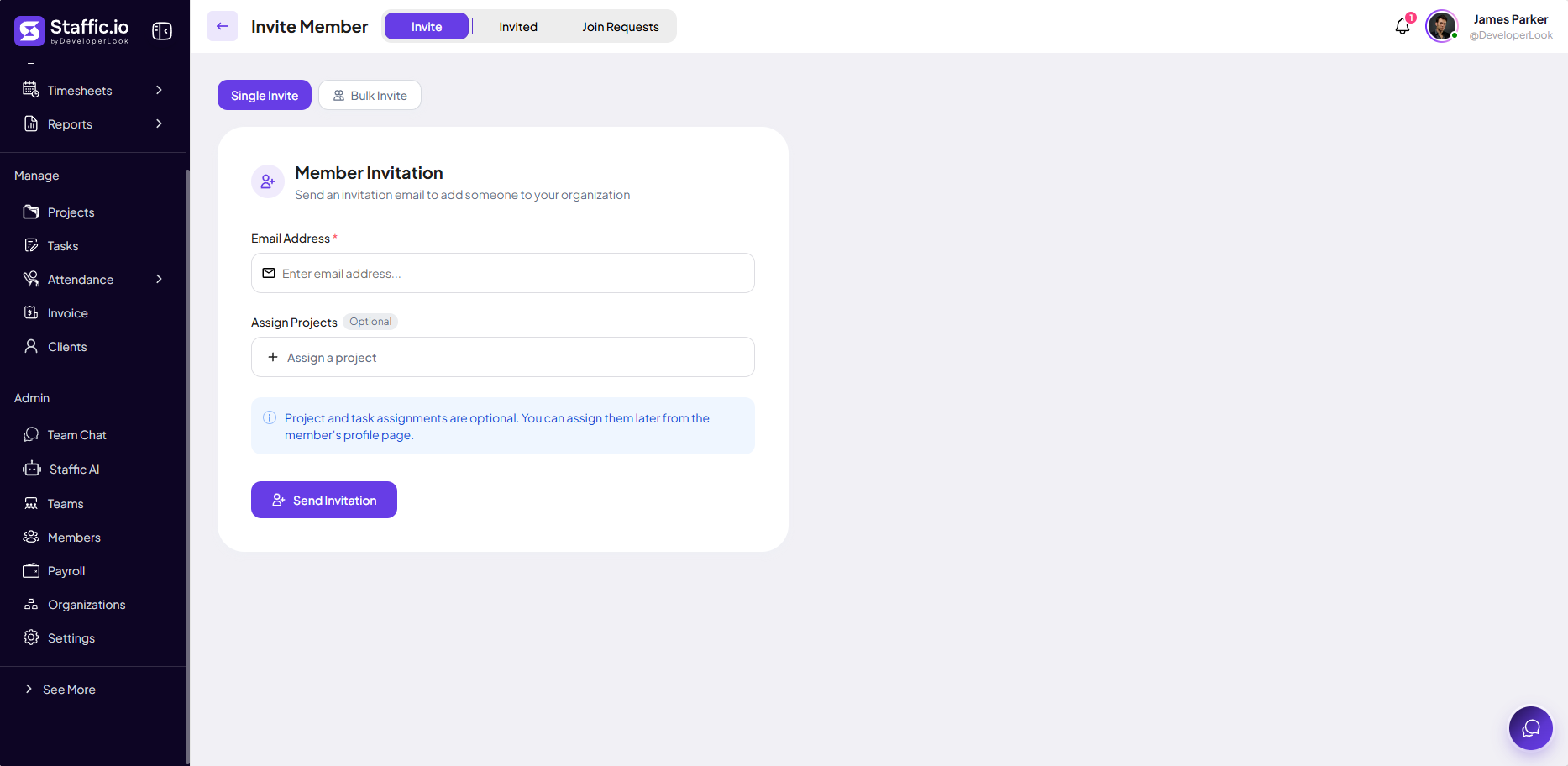Click the Optional badge label
This screenshot has height=766, width=1568.
point(370,322)
